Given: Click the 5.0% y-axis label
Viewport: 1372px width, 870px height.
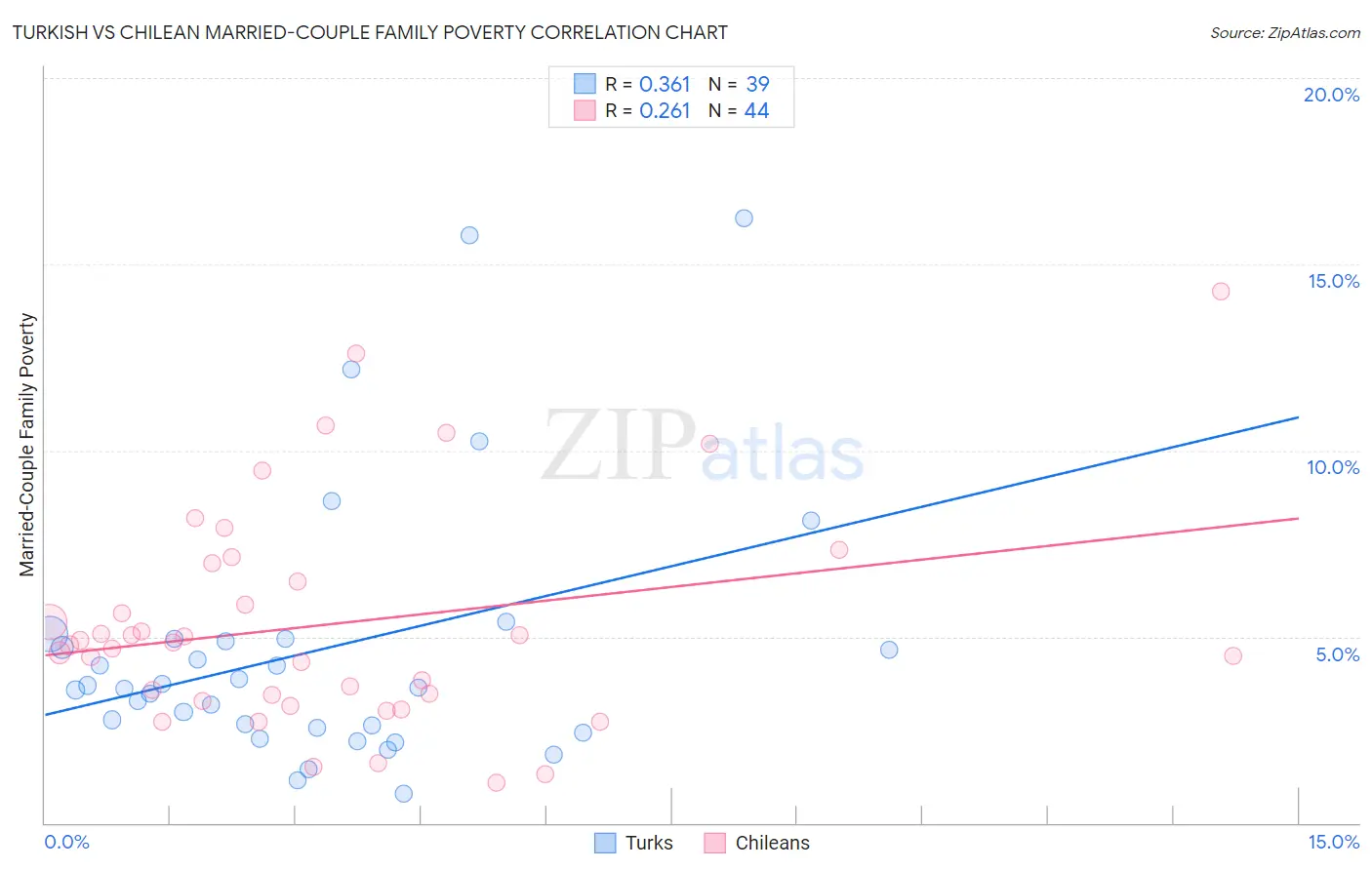Looking at the screenshot, I should point(1337,654).
